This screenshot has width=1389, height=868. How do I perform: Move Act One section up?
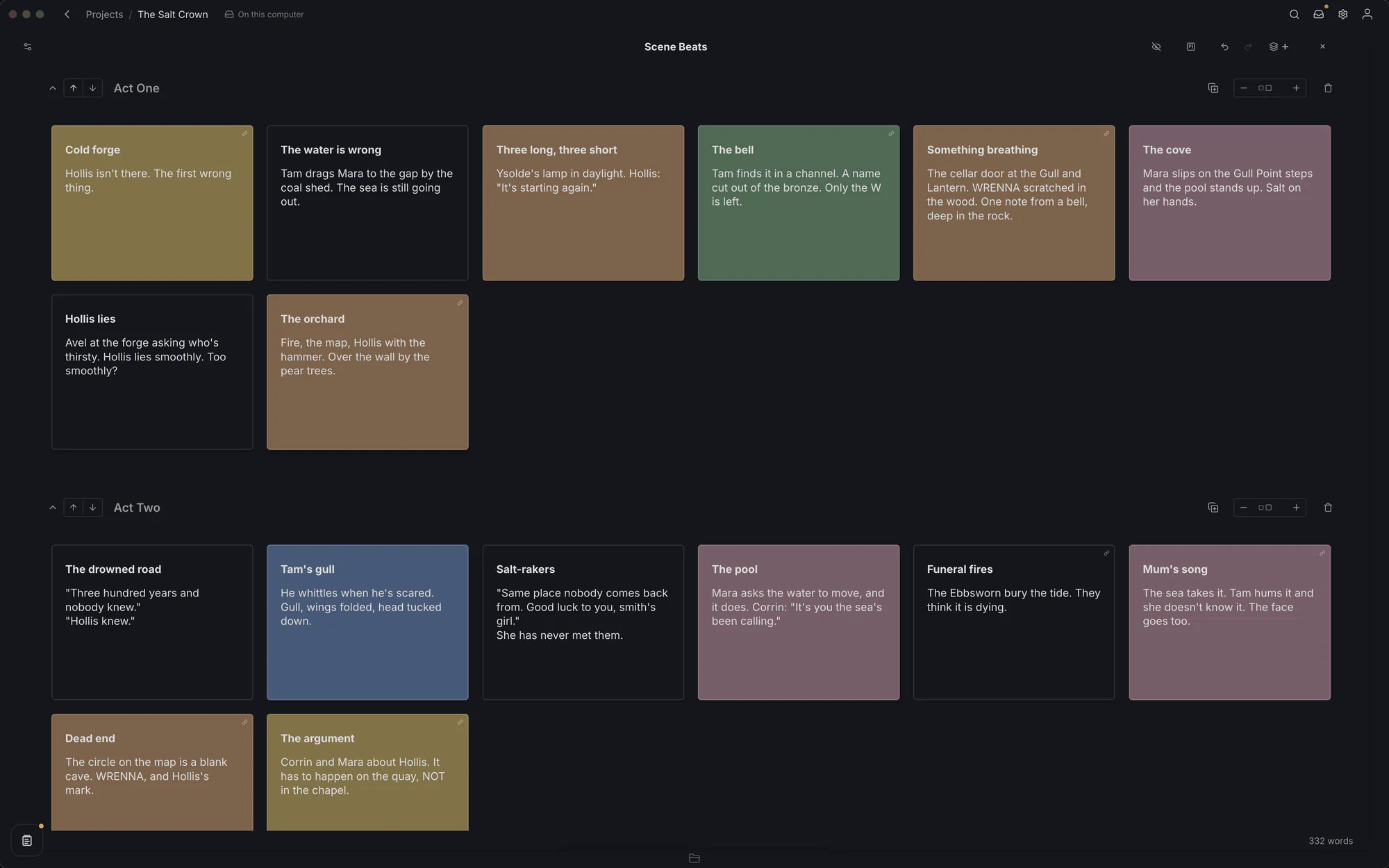pos(73,88)
